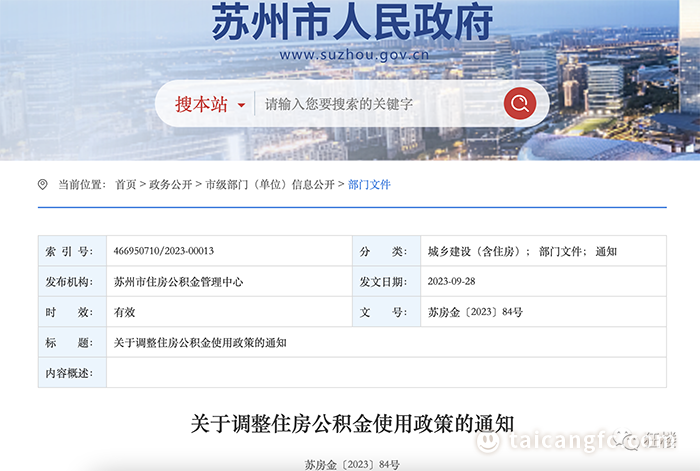The image size is (700, 471).
Task: Open 政务公开 breadcrumb link
Action: tap(171, 184)
